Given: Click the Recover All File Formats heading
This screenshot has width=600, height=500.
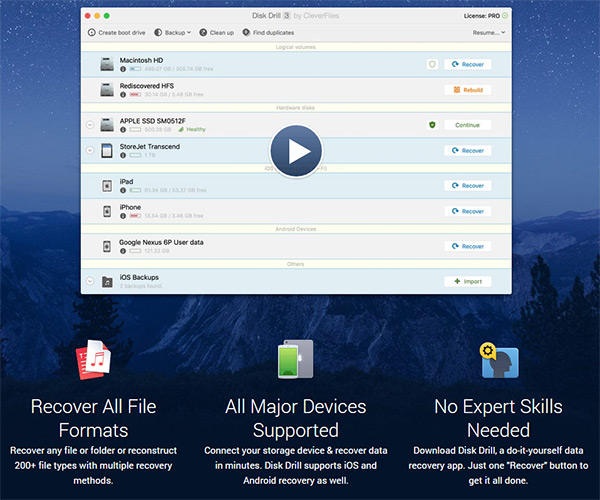Looking at the screenshot, I should coord(93,418).
